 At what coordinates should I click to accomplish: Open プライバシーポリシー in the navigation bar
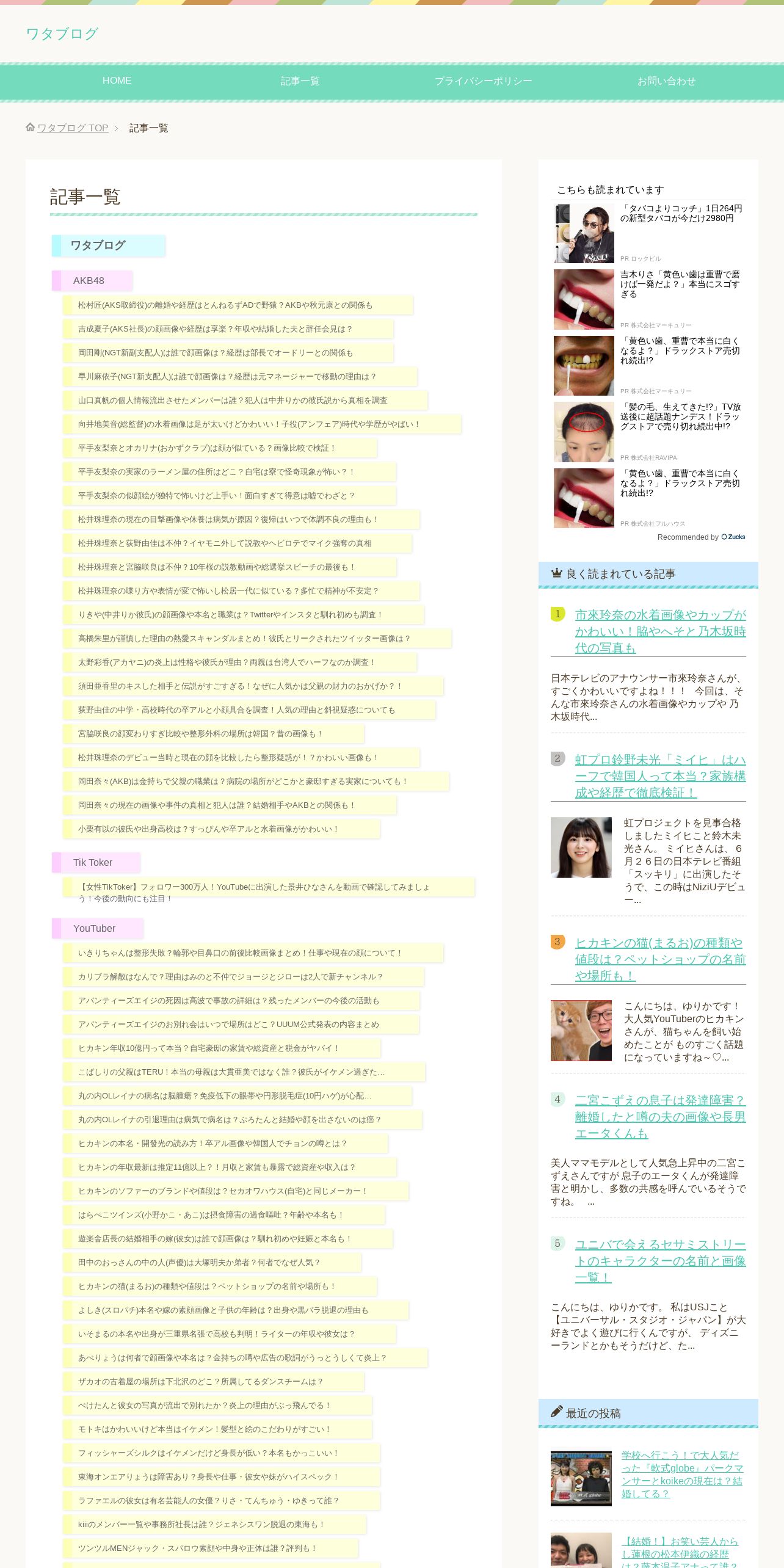pyautogui.click(x=483, y=81)
